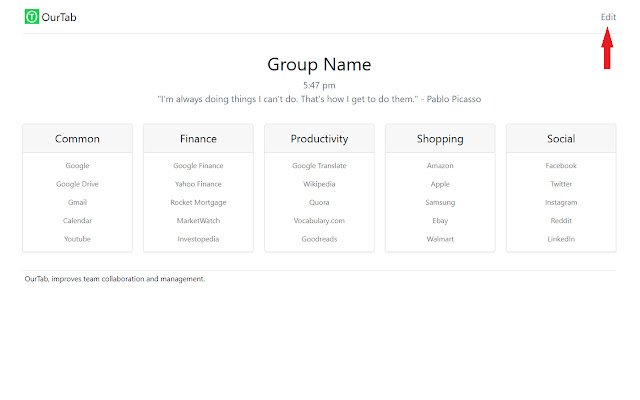
Task: Open the Investopedia link
Action: click(198, 239)
